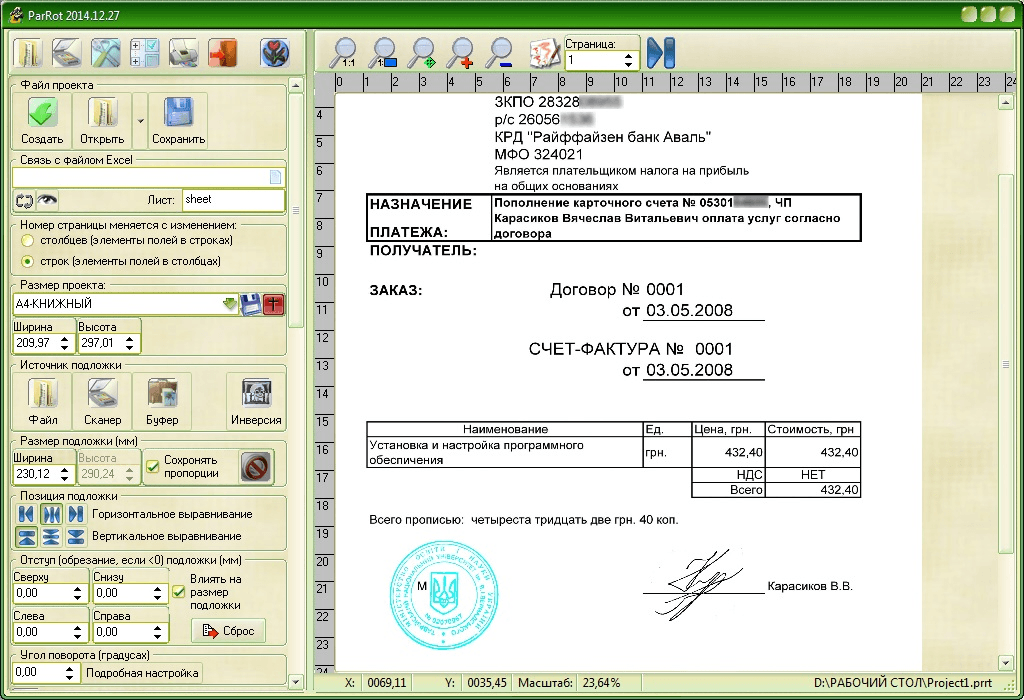1024x700 pixels.
Task: Click the round blue stamp on document
Action: 444,594
